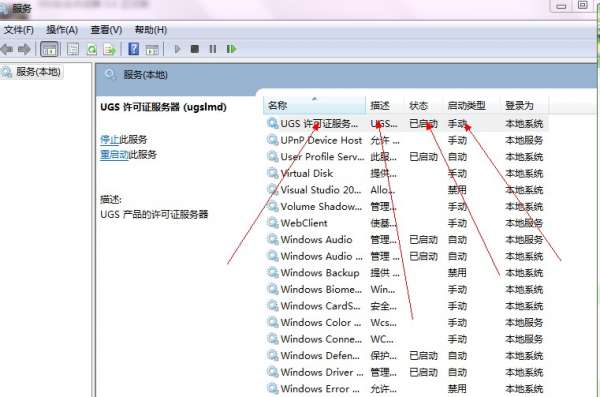Click the UGS 许可证服务... name text
This screenshot has height=397, width=600.
[x=319, y=124]
